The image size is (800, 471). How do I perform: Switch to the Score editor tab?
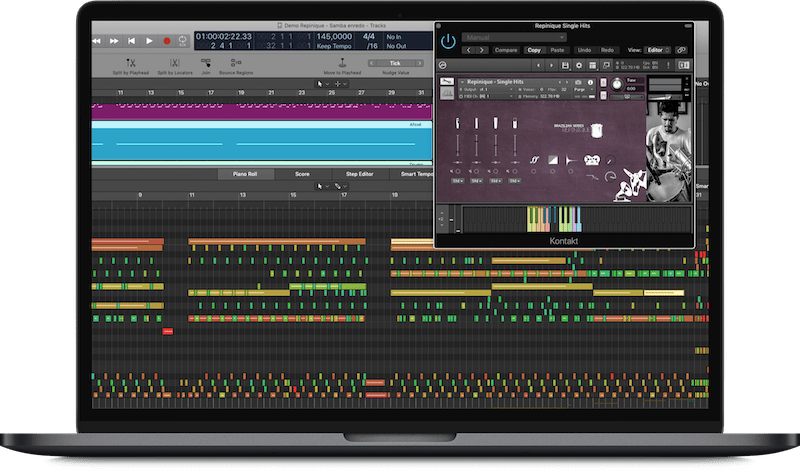click(302, 174)
